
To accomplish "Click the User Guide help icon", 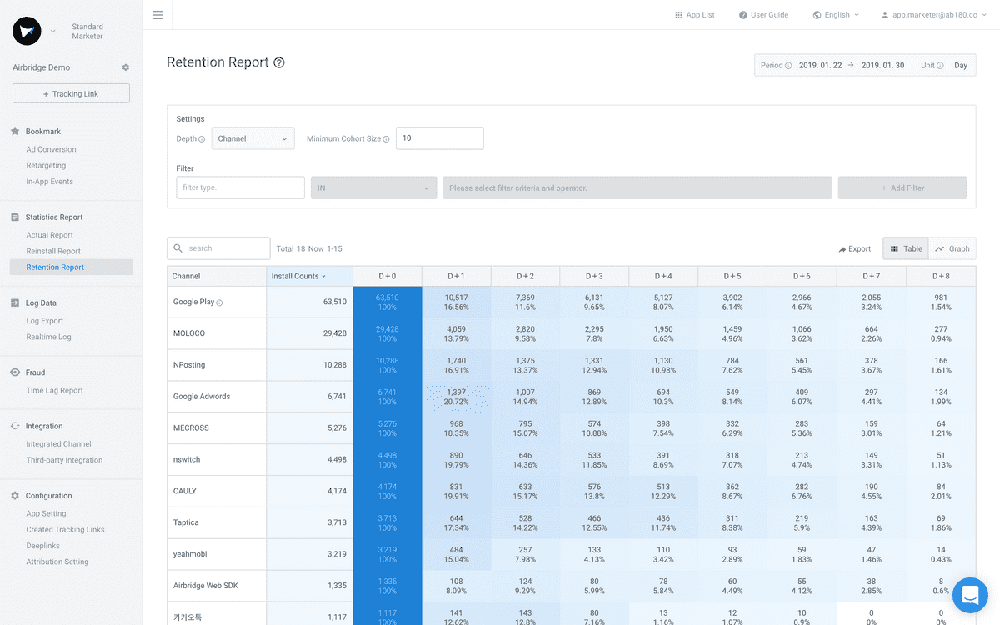I will pyautogui.click(x=743, y=15).
